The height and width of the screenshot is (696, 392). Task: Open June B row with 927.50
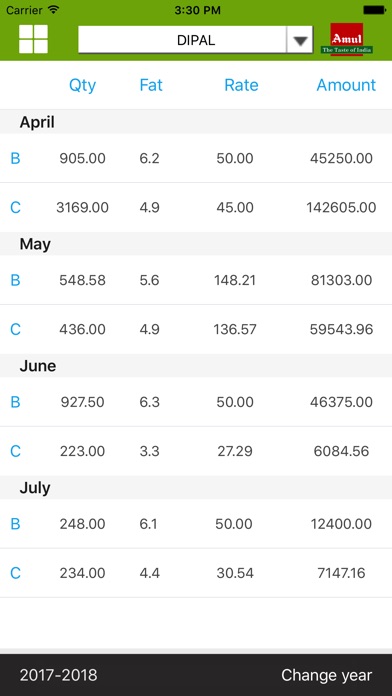(x=196, y=402)
